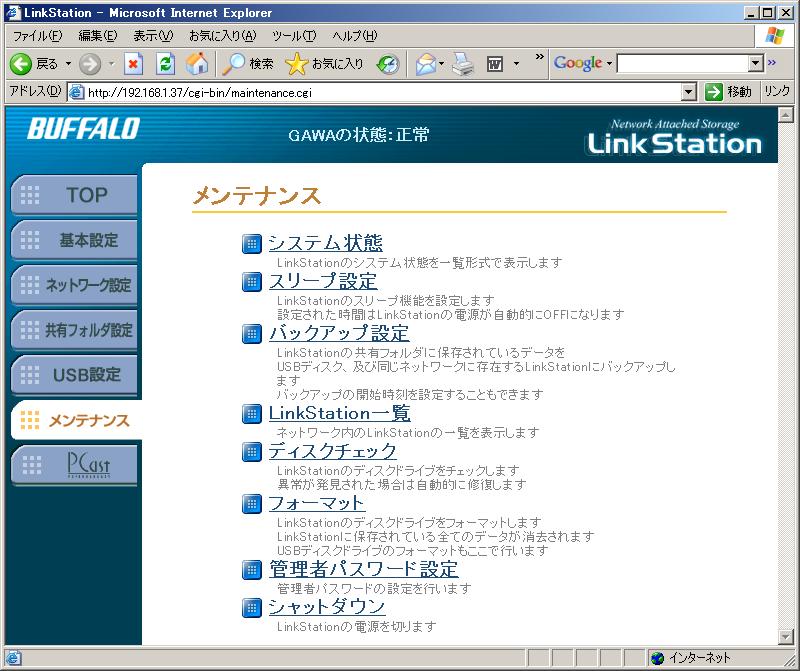Open the LinkStation一覧 link
The height and width of the screenshot is (671, 800).
(340, 413)
